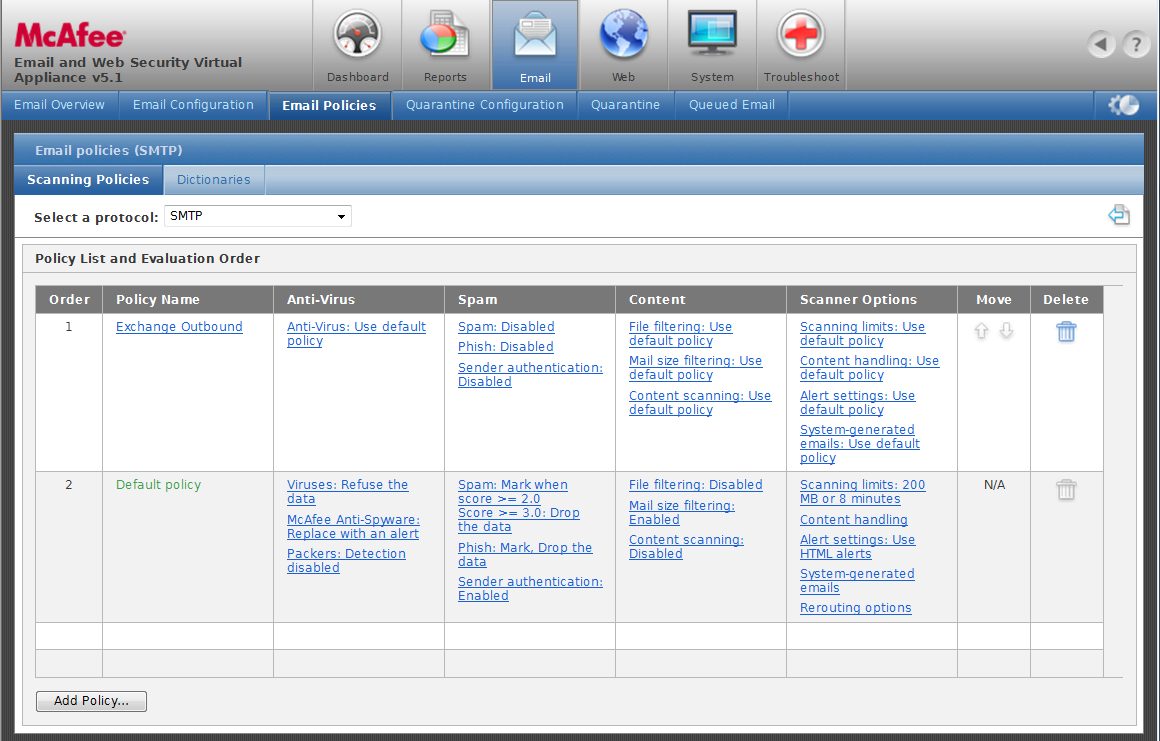
Task: Click the gear toggle icon in the sub-navigation bar
Action: tap(1123, 105)
